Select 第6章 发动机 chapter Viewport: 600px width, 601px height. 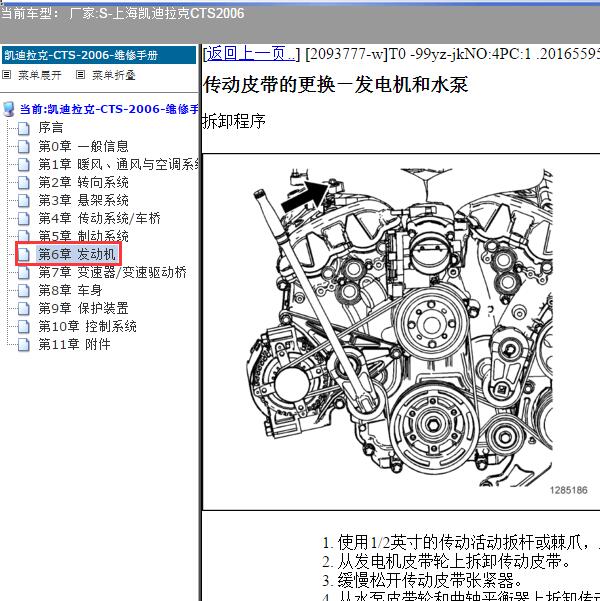point(77,254)
